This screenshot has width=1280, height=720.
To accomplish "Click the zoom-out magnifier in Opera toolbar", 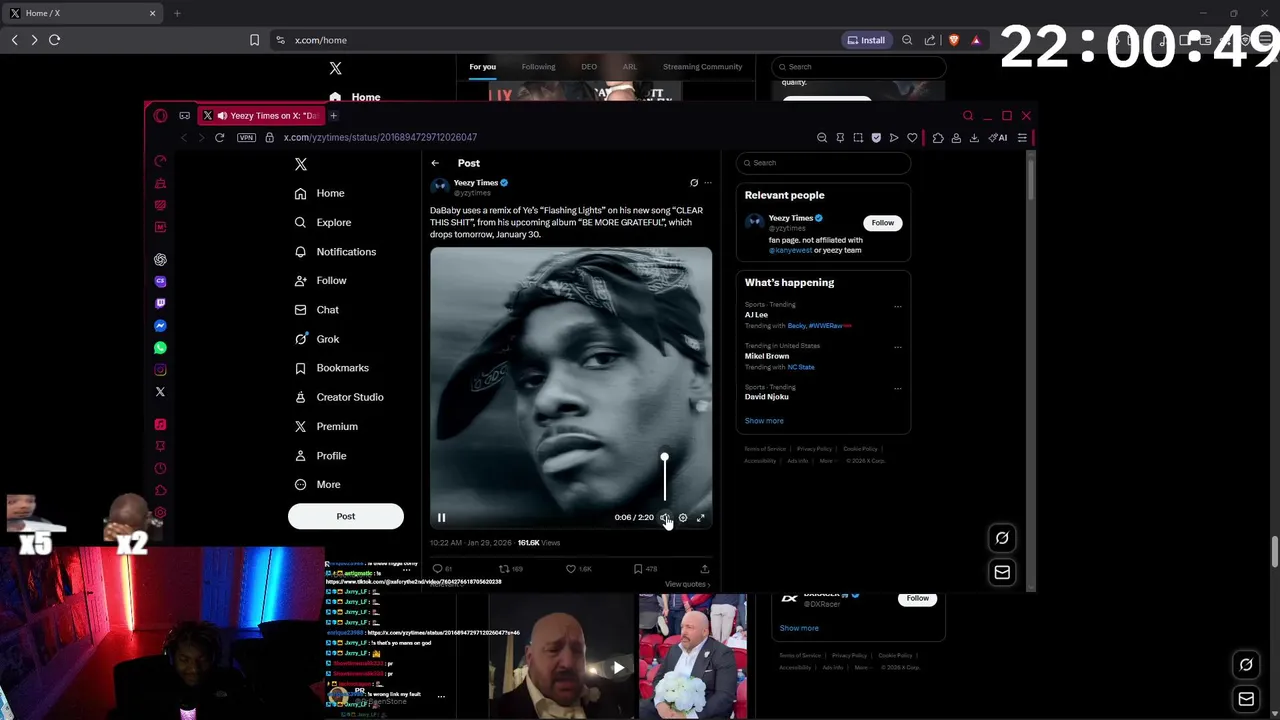I will click(822, 138).
